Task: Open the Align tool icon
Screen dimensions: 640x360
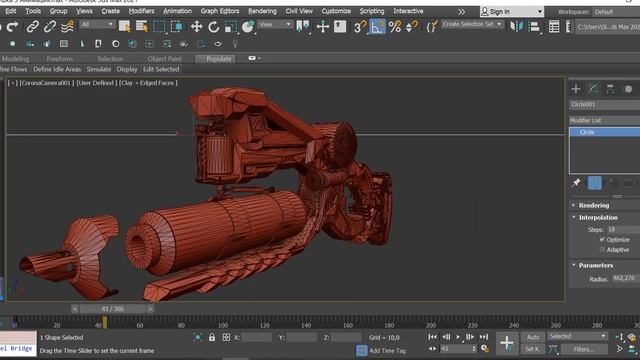Action: [x=534, y=27]
